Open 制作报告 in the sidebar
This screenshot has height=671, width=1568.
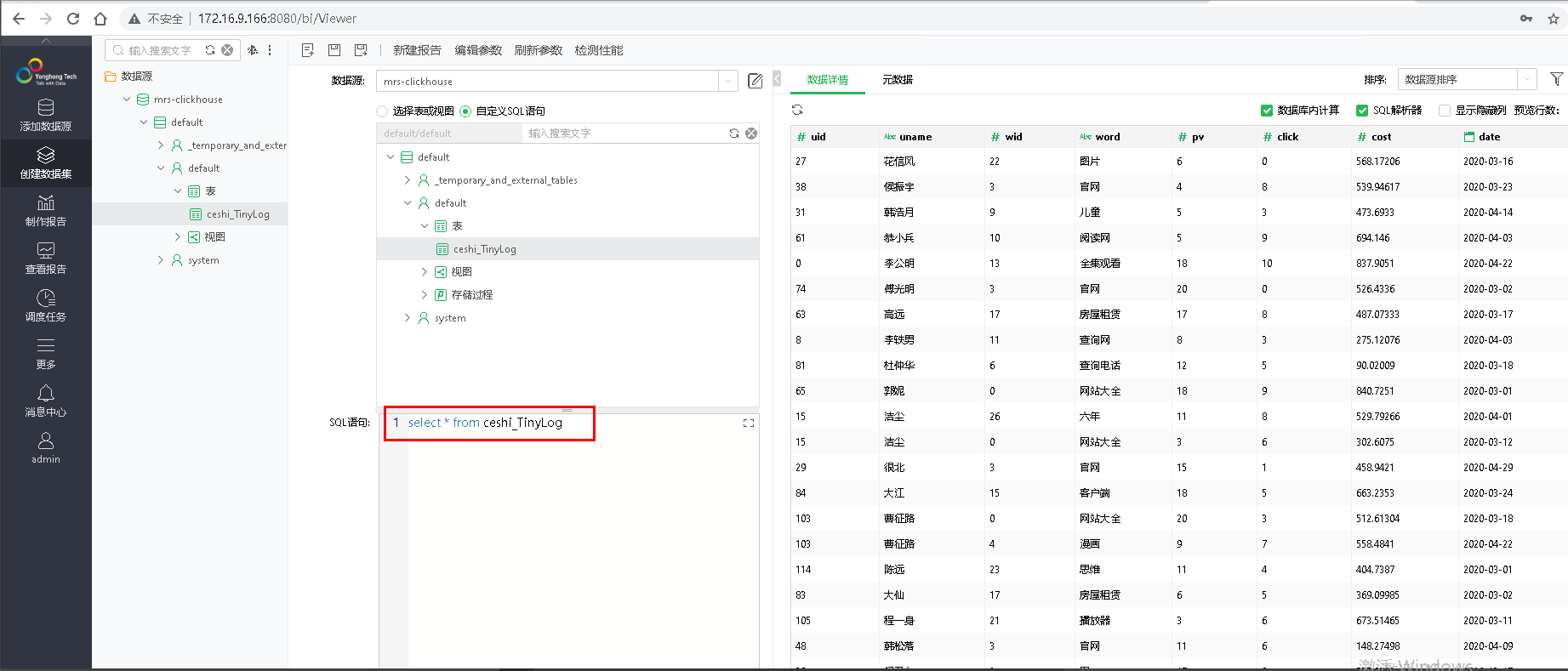click(x=46, y=210)
